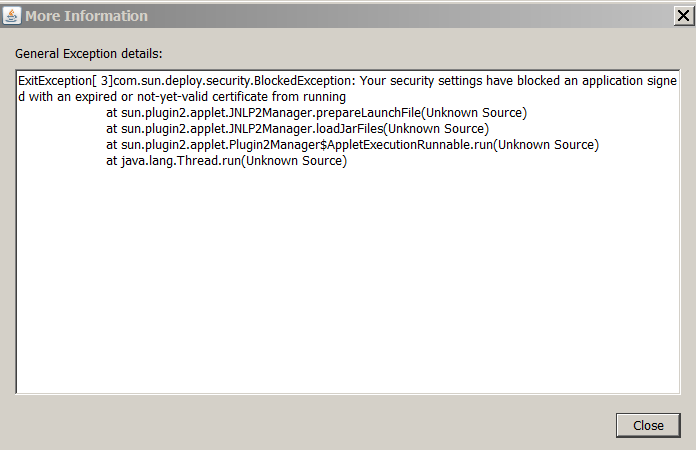
Task: Click the Java coffee cup title bar icon
Action: [x=12, y=16]
